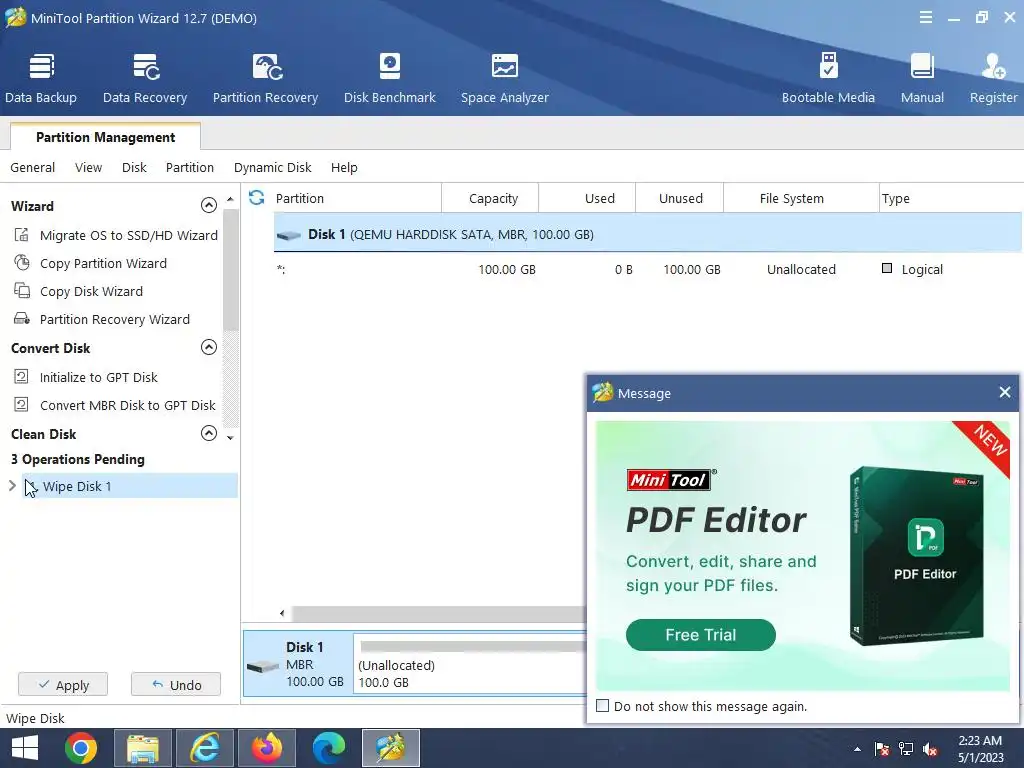Open Firefox from taskbar
The image size is (1024, 768).
pyautogui.click(x=267, y=748)
